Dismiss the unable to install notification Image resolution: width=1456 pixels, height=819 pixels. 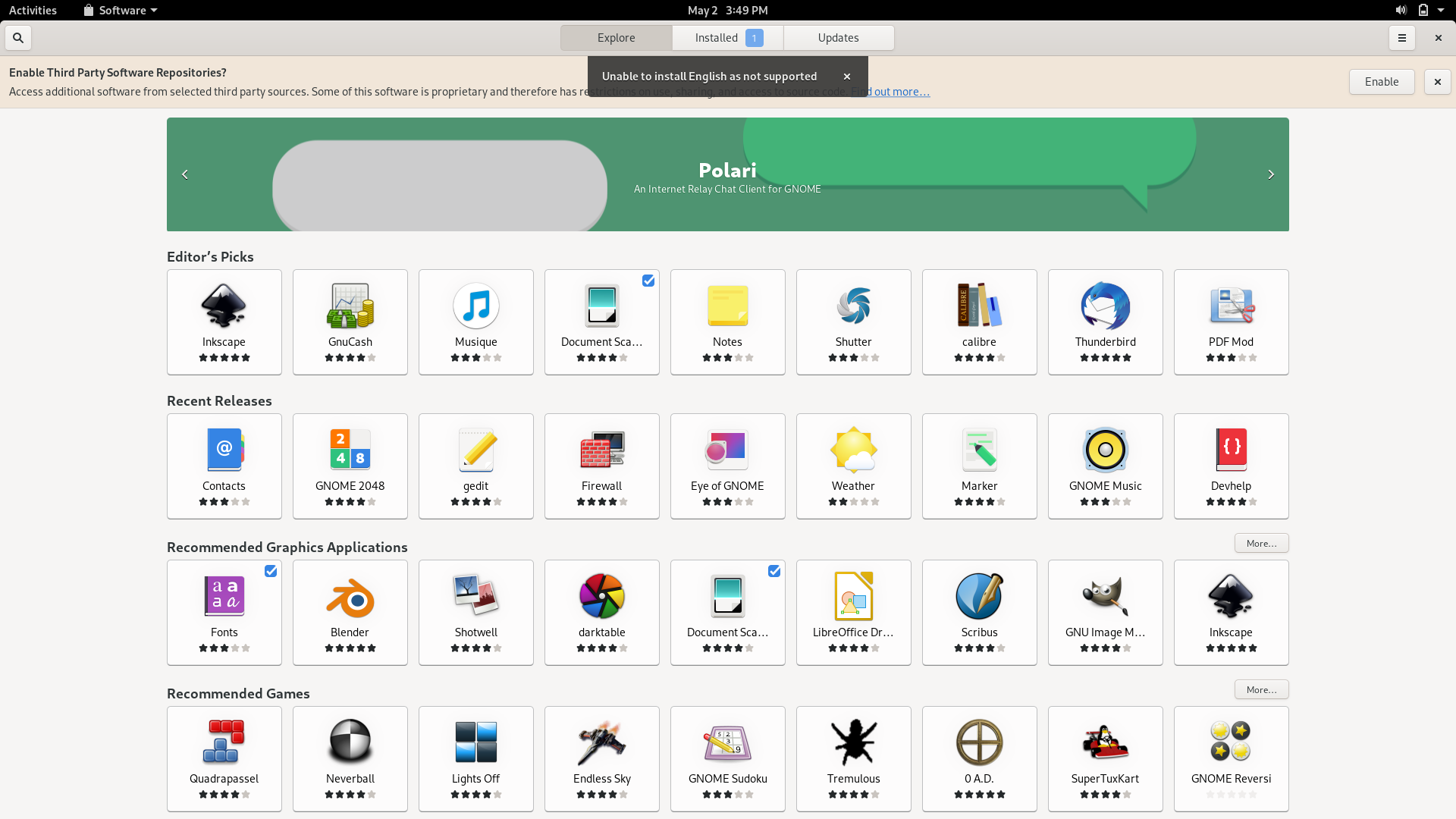(x=847, y=77)
